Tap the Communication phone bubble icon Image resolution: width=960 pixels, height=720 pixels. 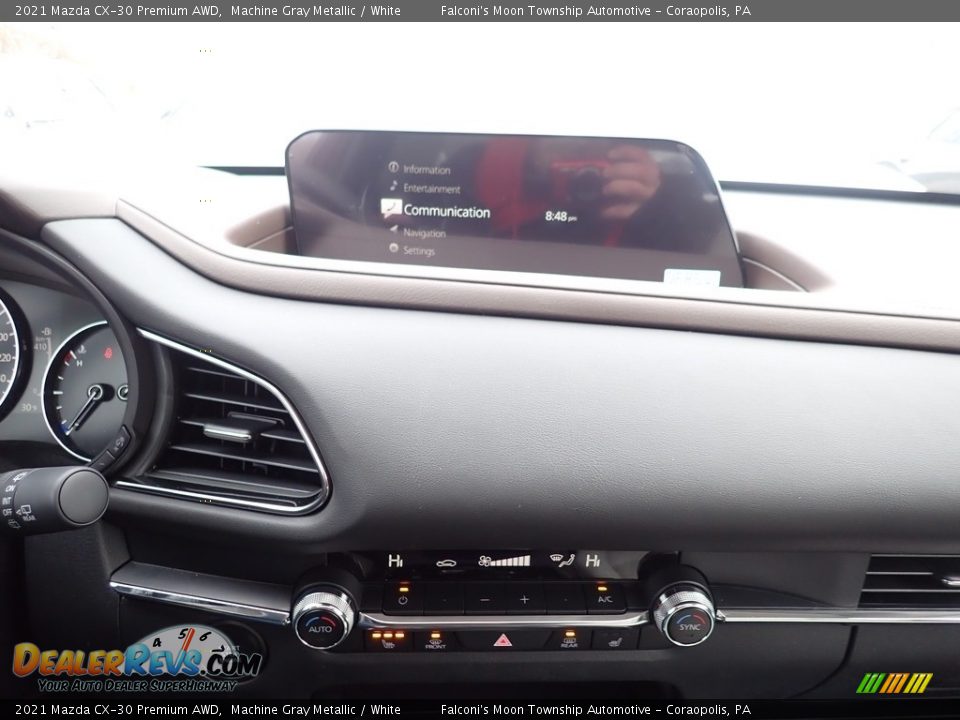point(391,208)
